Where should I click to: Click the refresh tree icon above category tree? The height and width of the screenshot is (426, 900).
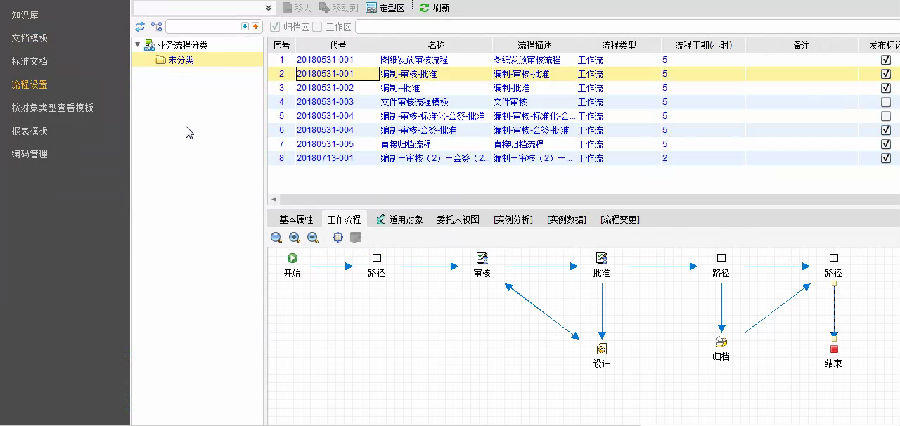[x=141, y=25]
